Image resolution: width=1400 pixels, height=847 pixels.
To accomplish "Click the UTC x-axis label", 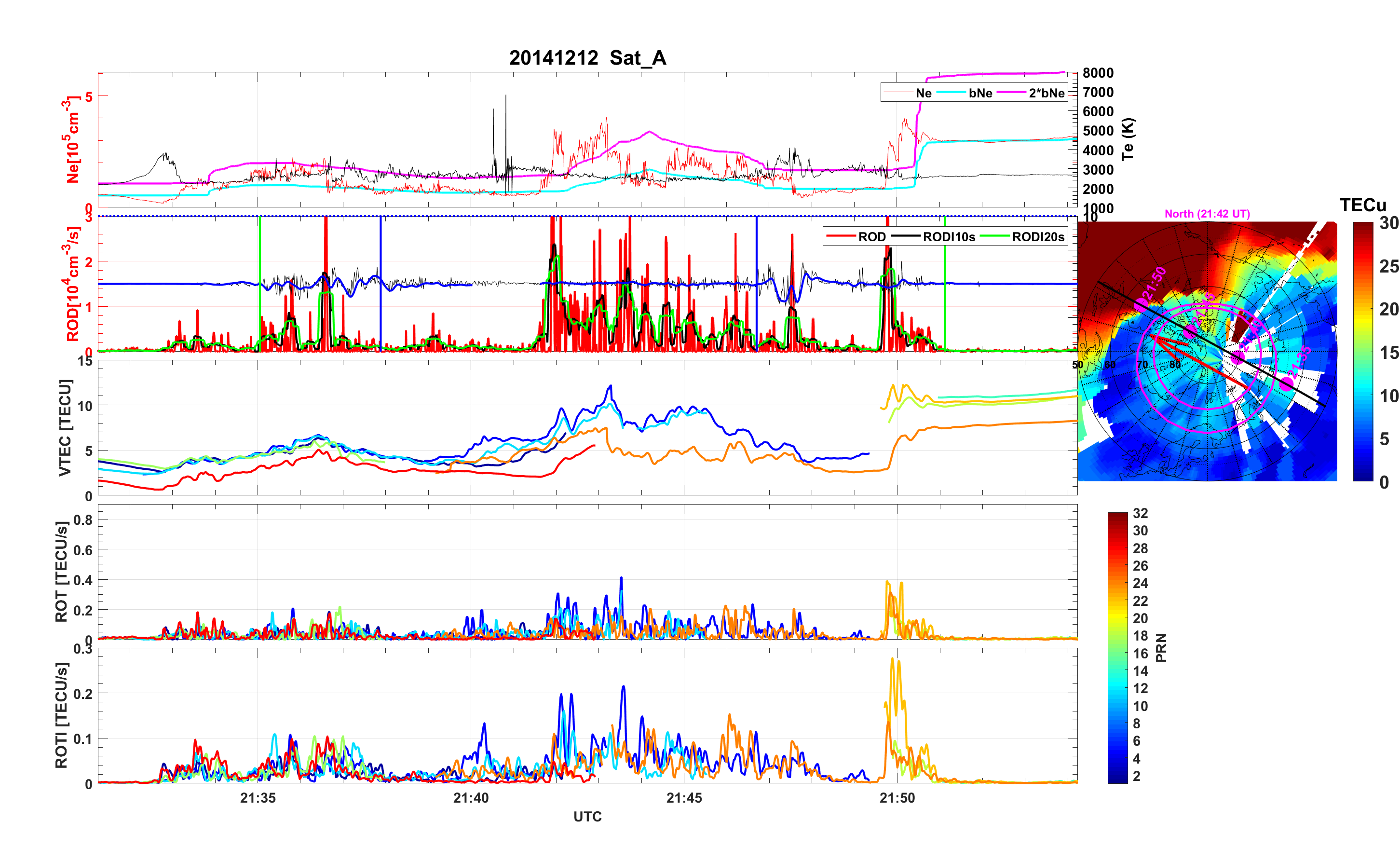I will (x=587, y=816).
